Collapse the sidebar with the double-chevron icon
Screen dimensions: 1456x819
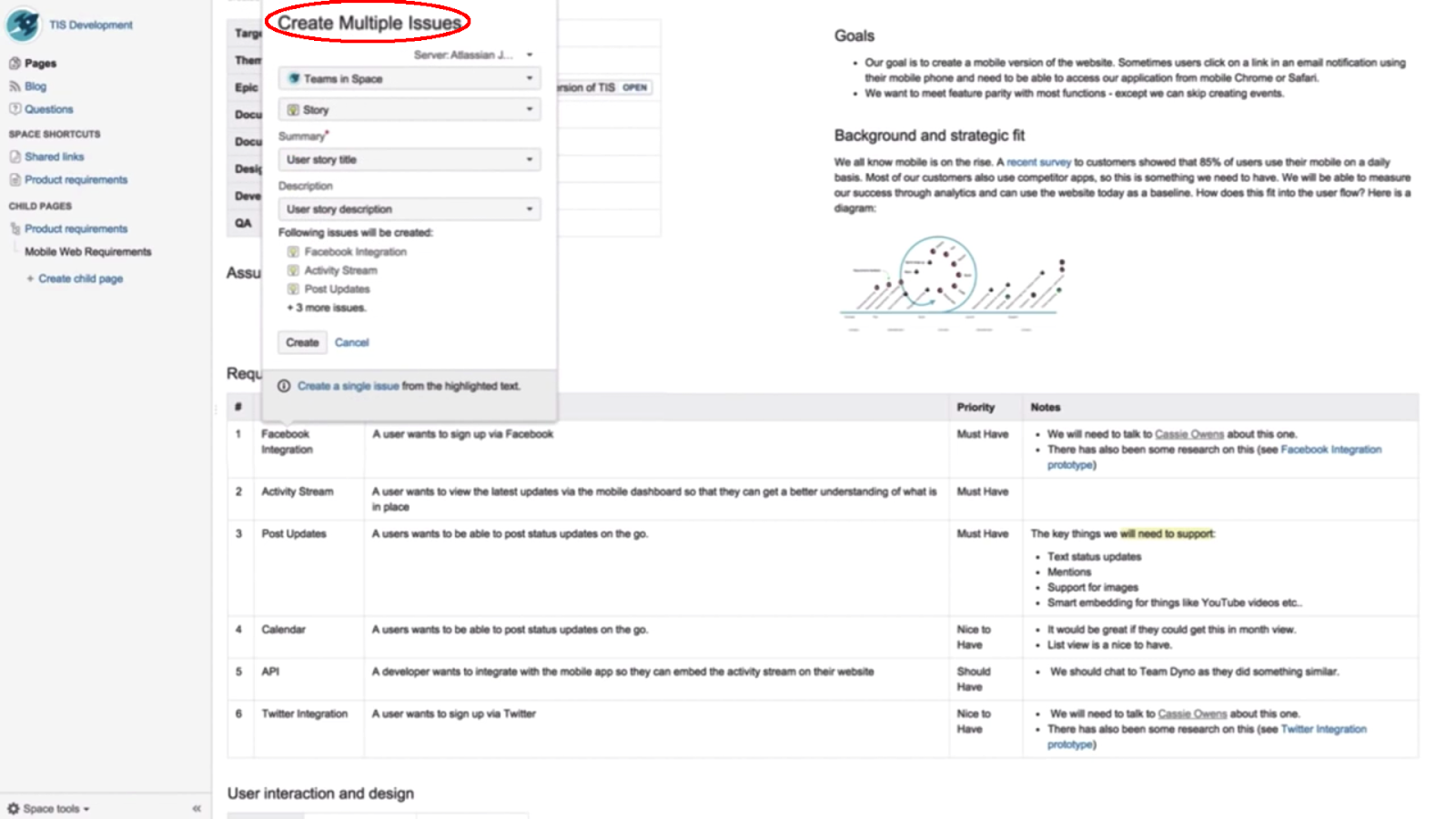point(197,808)
